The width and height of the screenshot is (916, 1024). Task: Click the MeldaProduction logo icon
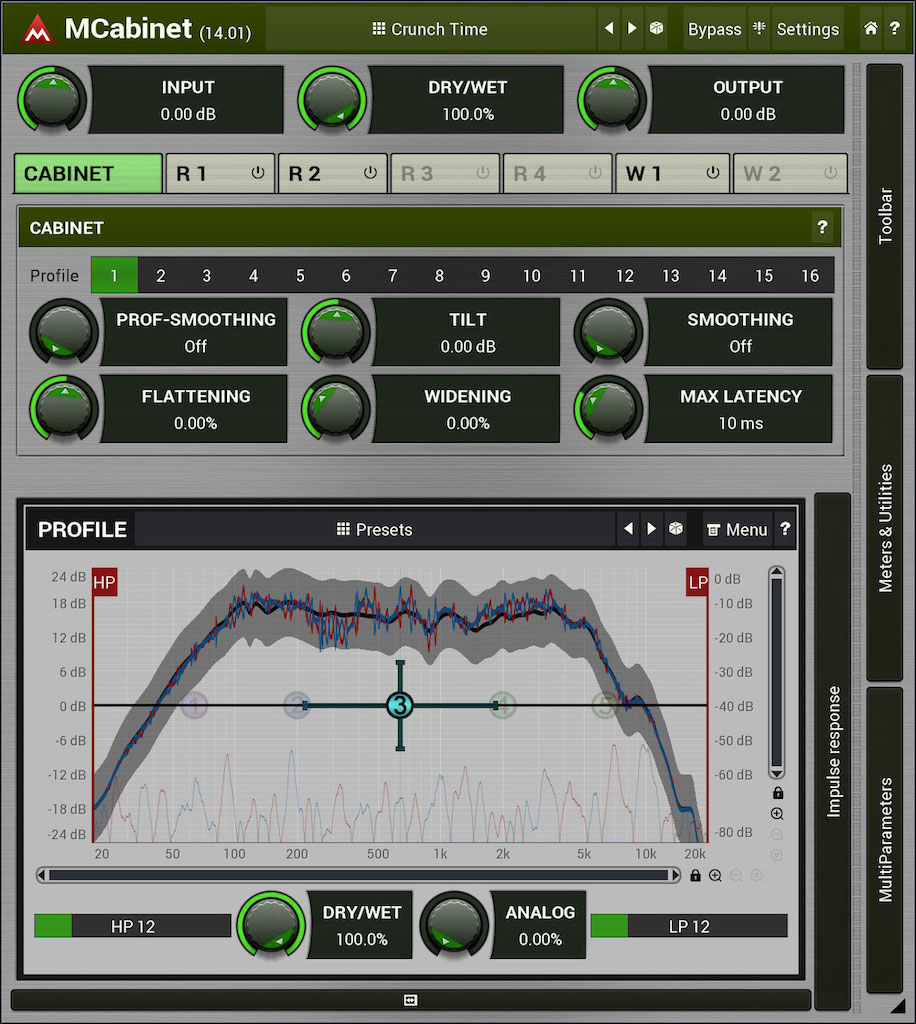(x=37, y=30)
